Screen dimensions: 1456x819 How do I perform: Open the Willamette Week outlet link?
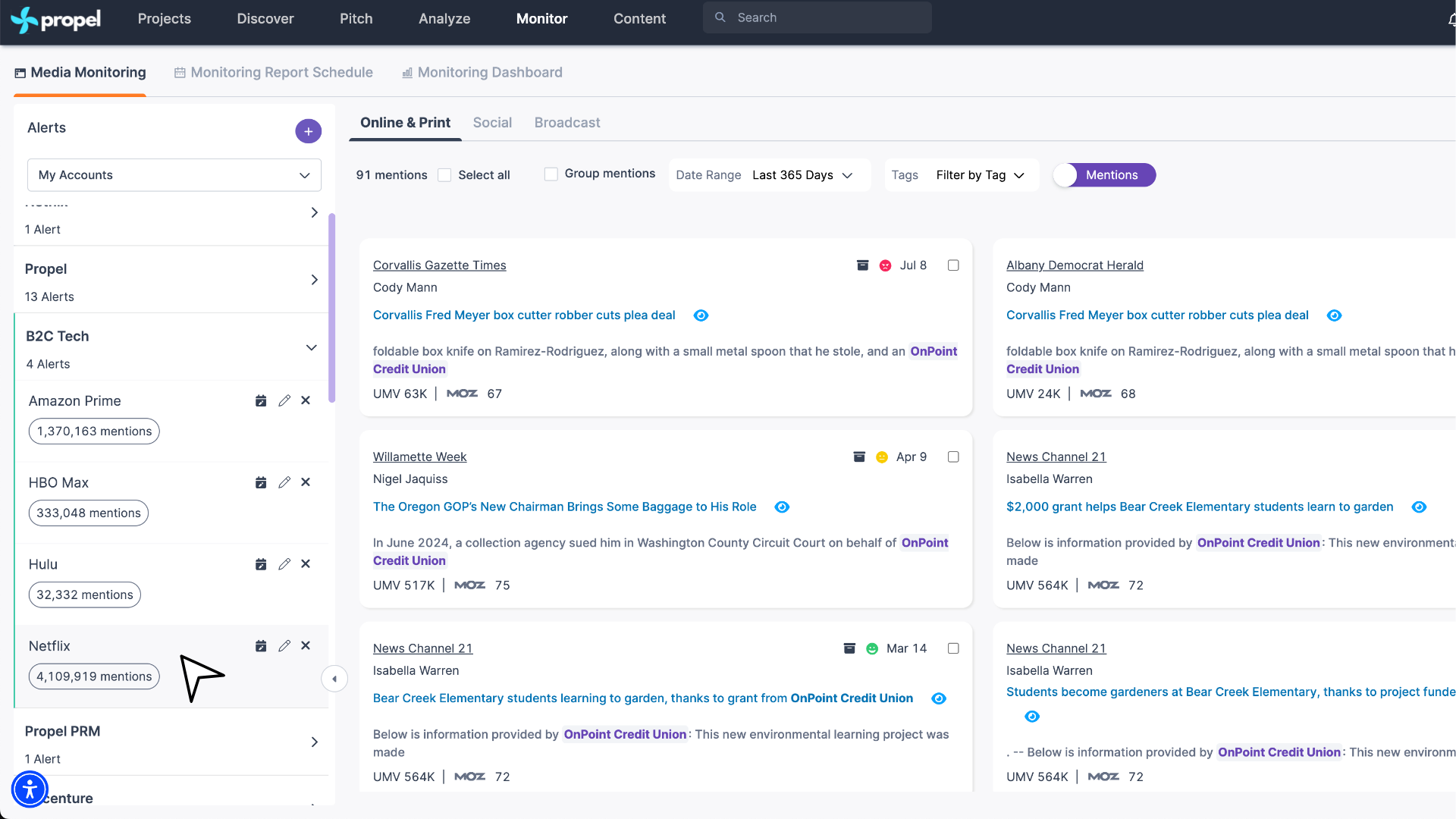coord(419,457)
